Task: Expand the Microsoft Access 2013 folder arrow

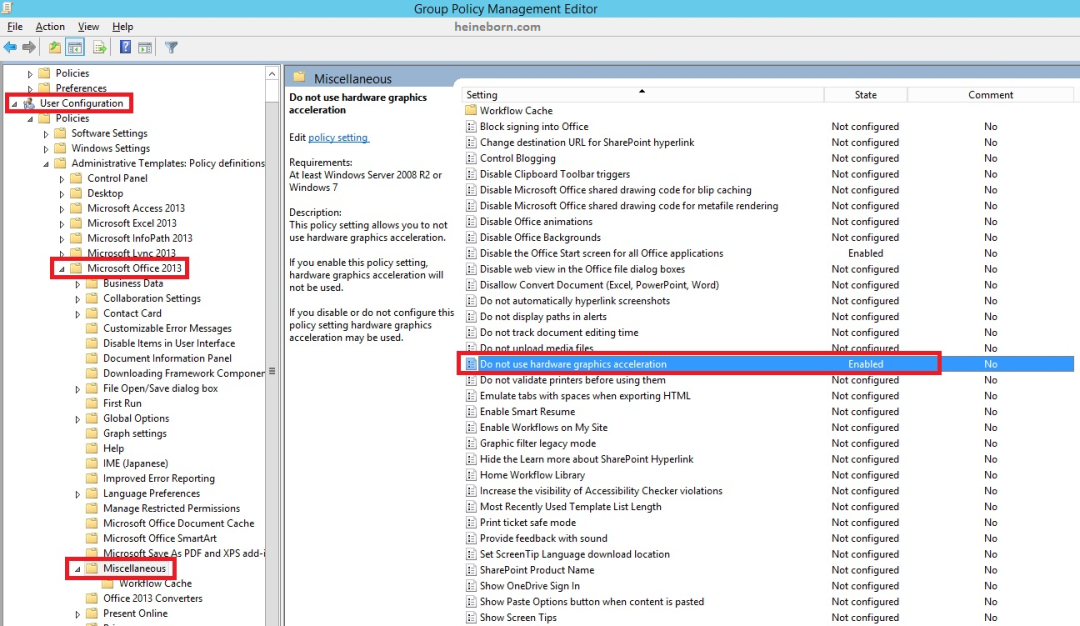Action: [x=61, y=209]
